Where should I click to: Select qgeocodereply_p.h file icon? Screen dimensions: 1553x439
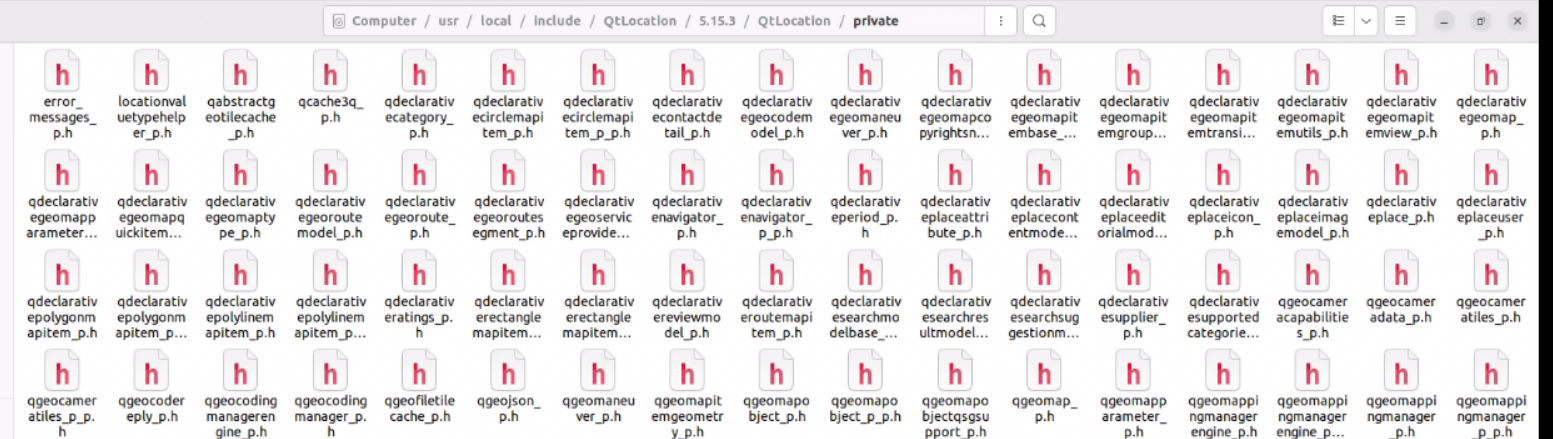152,370
